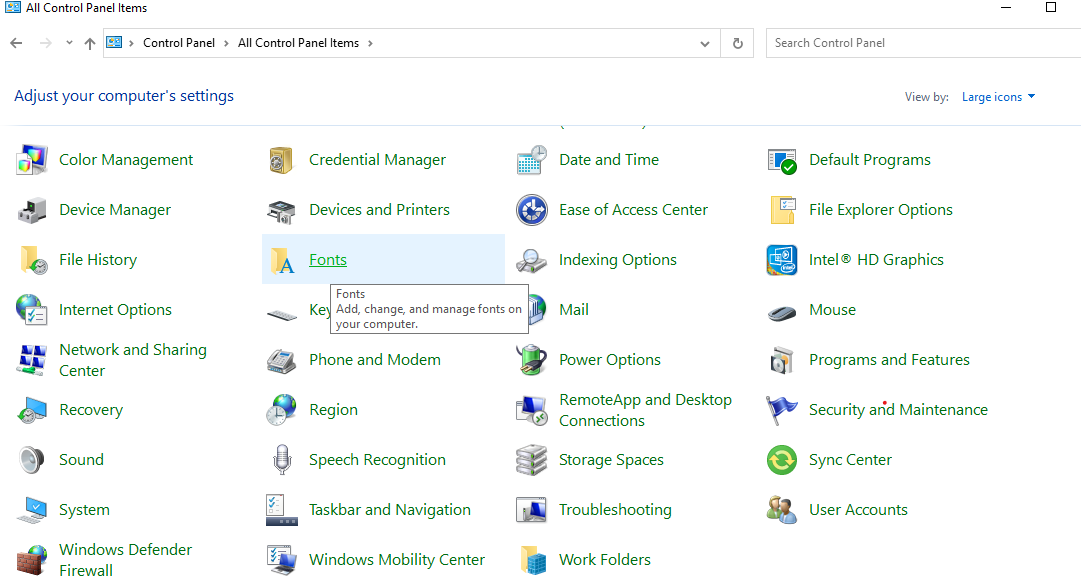The image size is (1081, 584).
Task: Click inside the Search Control Panel box
Action: (x=900, y=43)
